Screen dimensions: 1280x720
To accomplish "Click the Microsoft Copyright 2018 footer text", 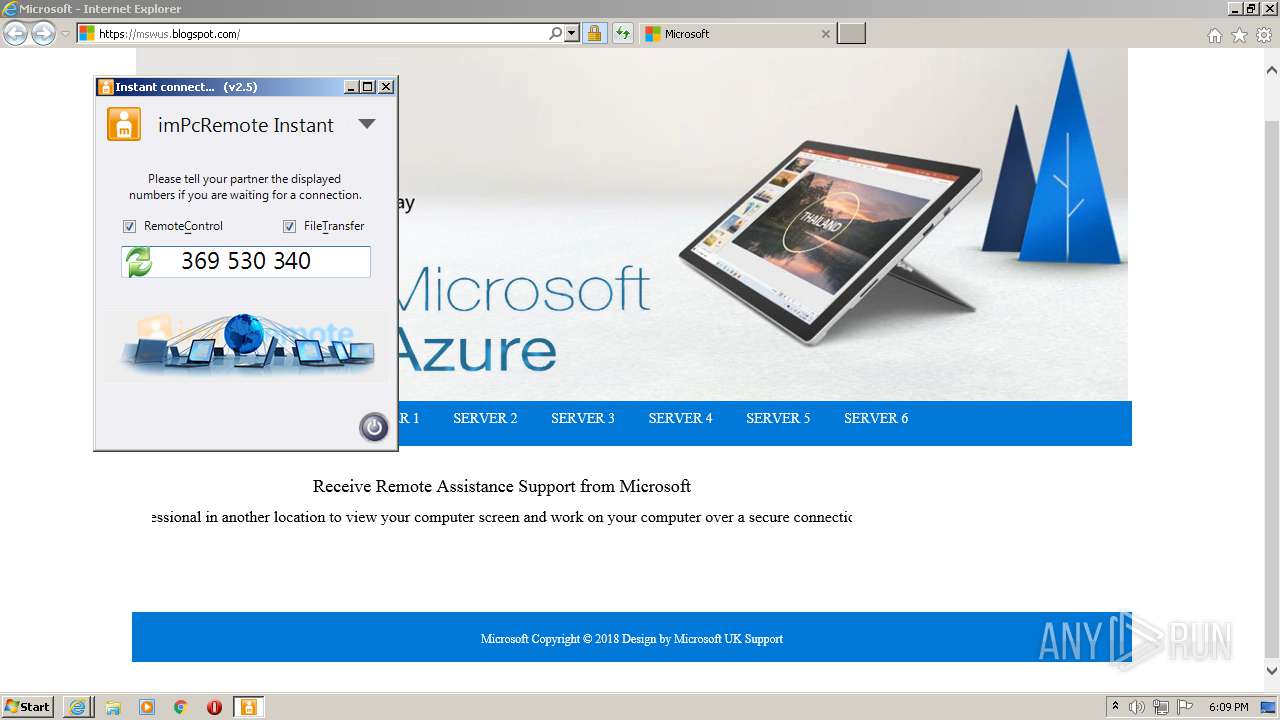I will point(632,639).
